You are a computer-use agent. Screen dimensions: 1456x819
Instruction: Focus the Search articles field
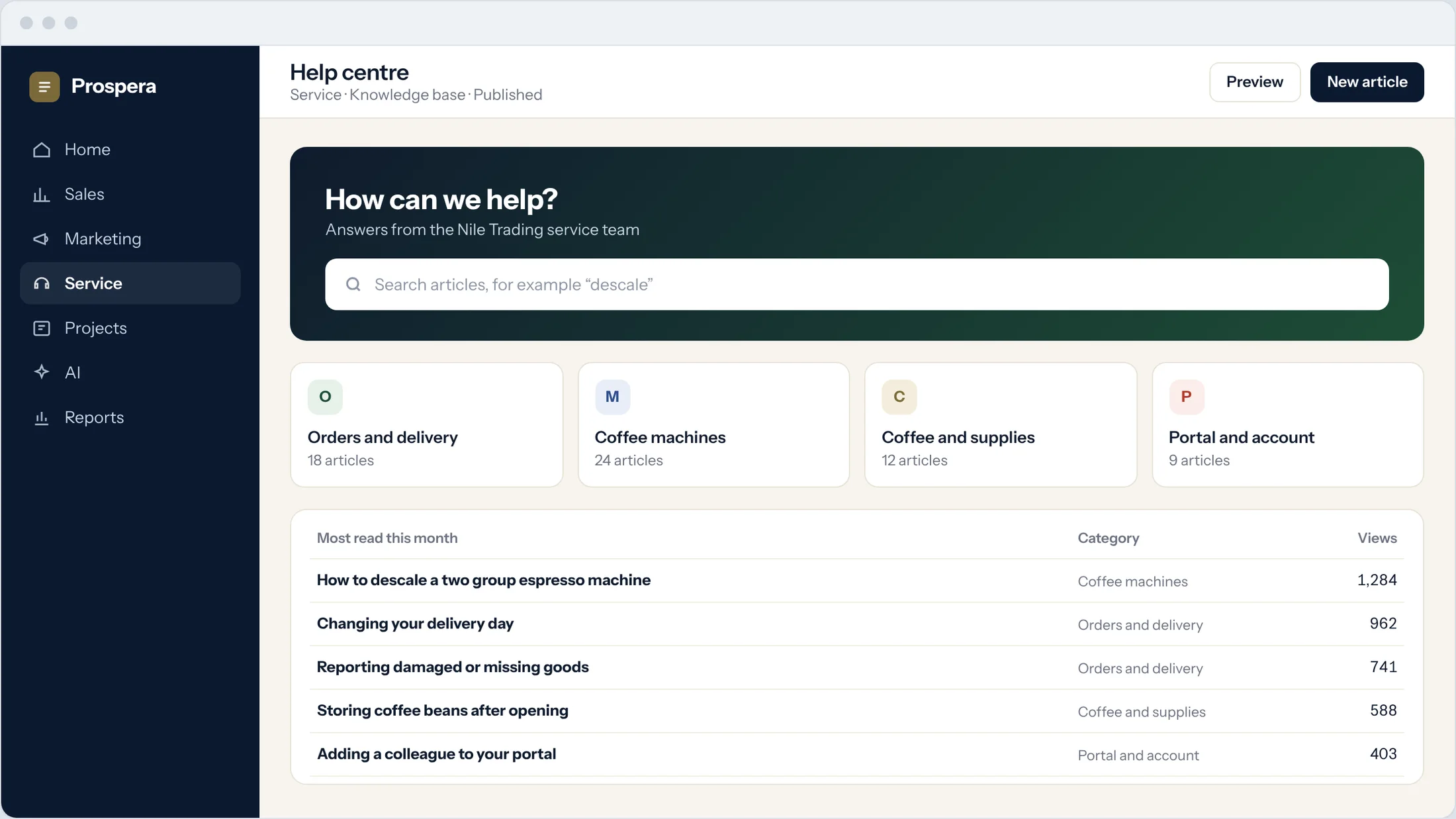(x=856, y=284)
